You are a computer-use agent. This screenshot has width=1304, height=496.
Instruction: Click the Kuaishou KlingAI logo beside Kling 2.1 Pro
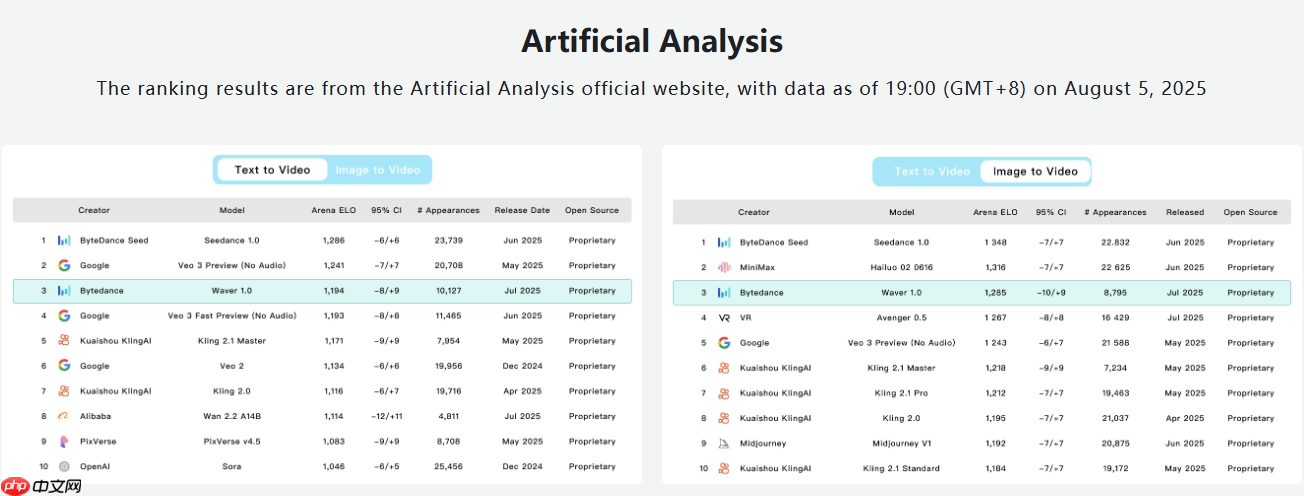tap(724, 393)
